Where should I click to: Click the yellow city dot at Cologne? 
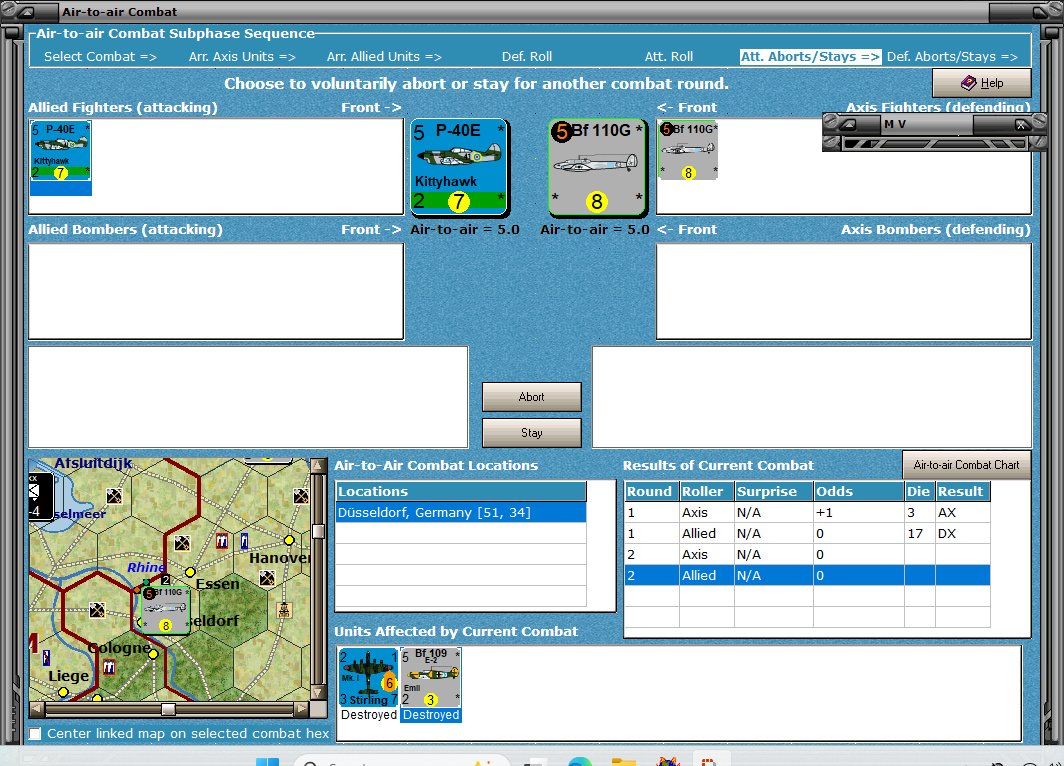[x=153, y=654]
